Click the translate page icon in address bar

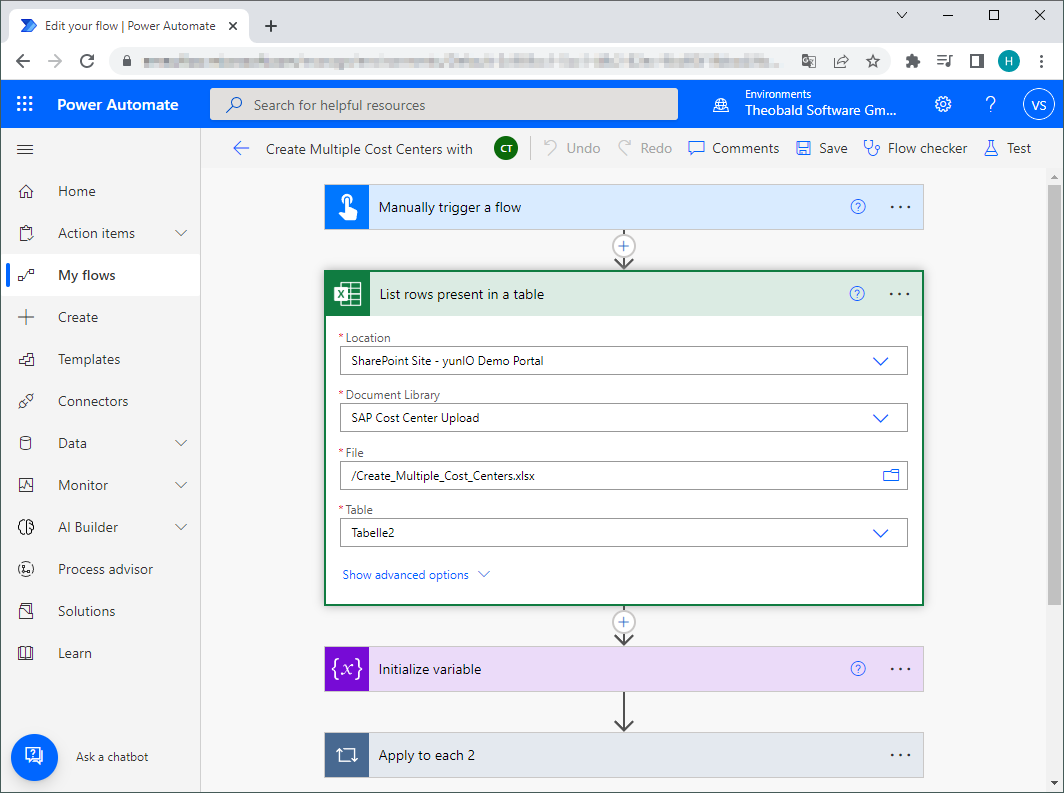pos(808,61)
